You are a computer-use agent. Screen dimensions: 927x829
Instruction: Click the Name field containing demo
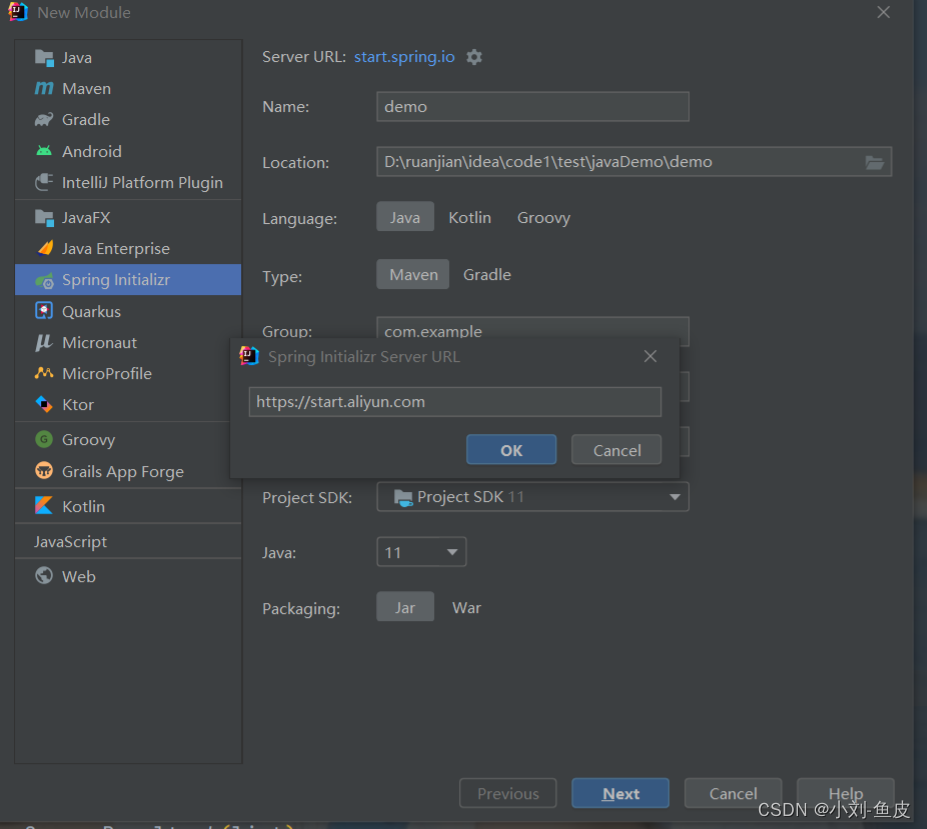(x=533, y=106)
